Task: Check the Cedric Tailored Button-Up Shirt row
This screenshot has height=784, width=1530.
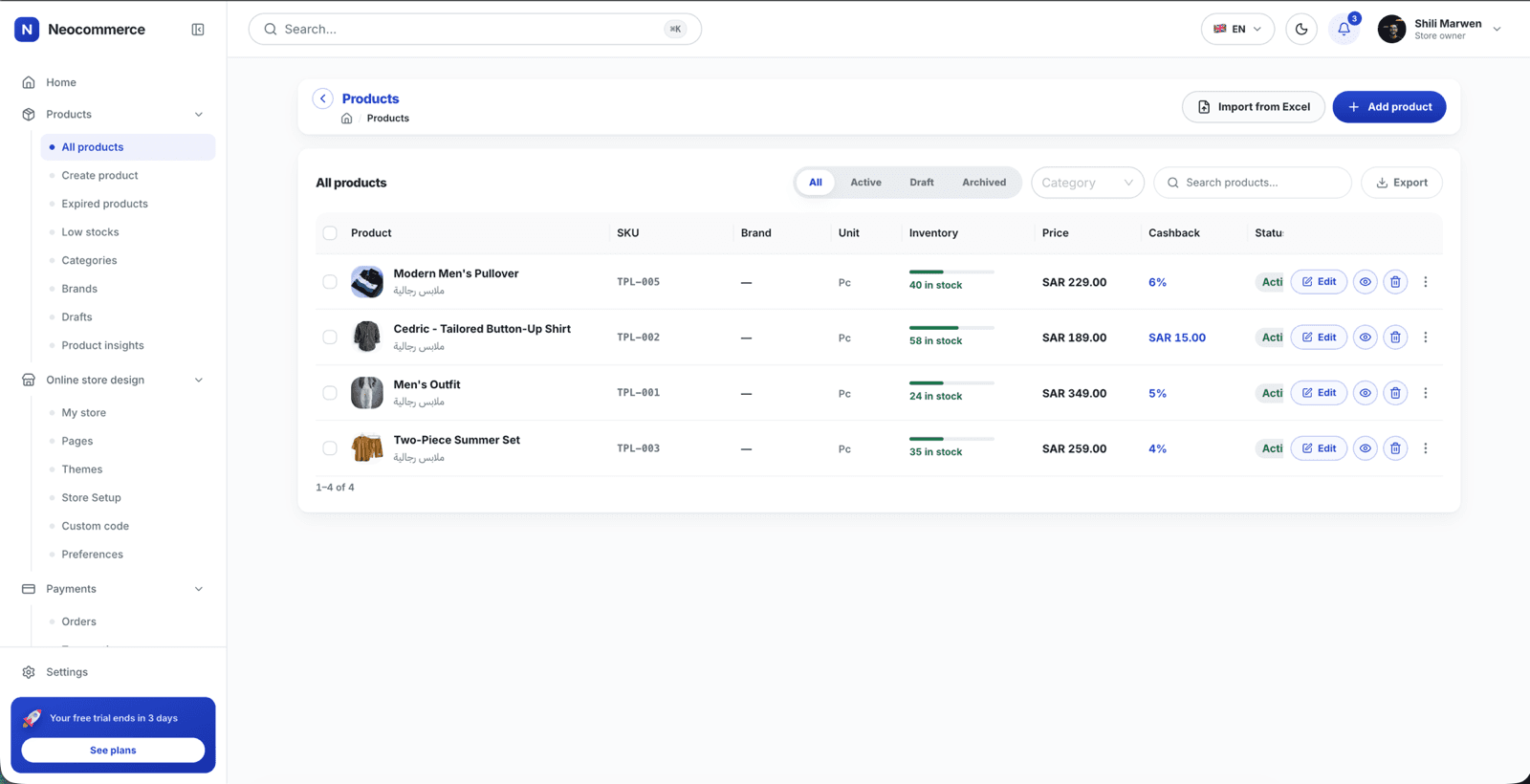Action: coord(330,338)
